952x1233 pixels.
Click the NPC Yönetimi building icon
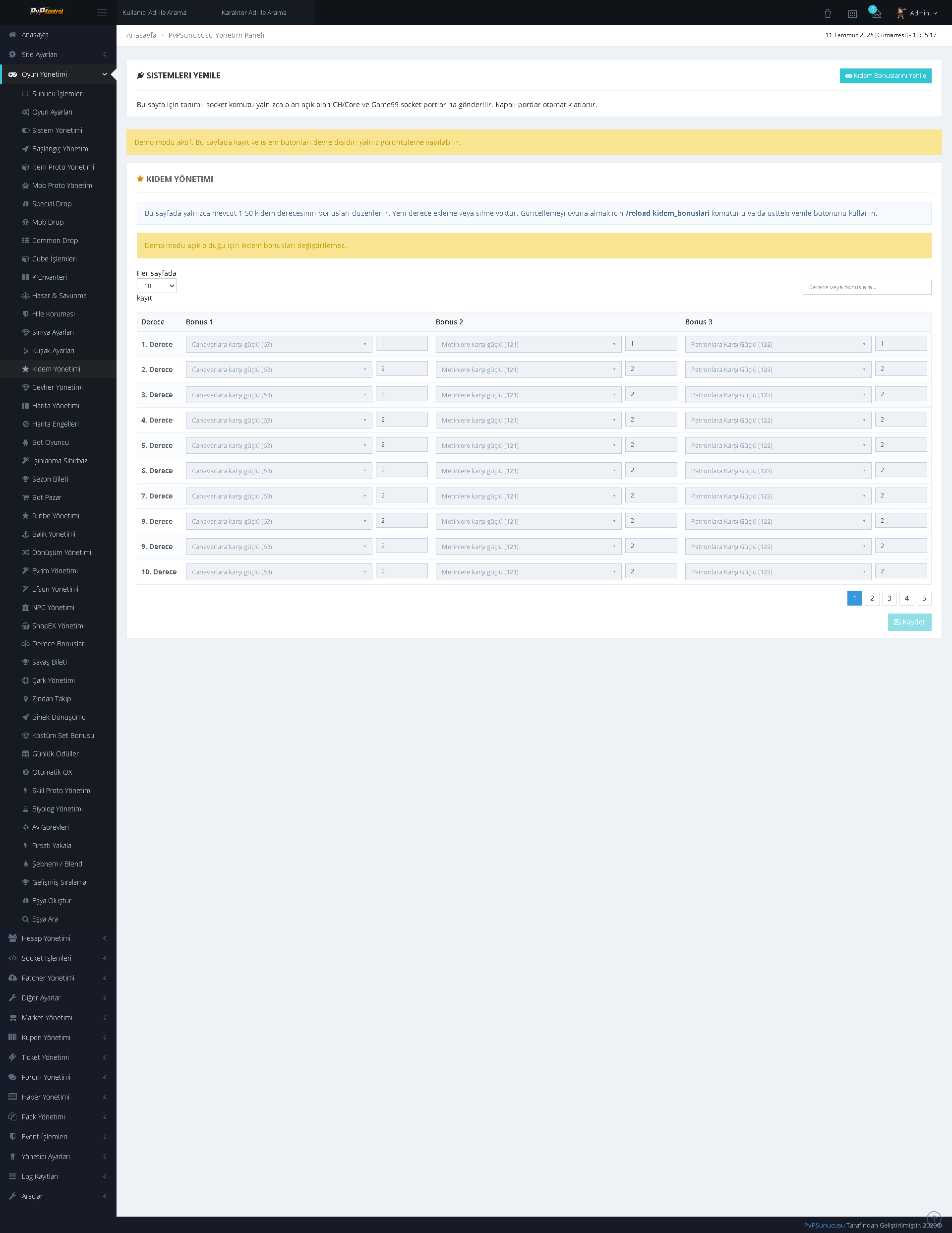pos(25,608)
